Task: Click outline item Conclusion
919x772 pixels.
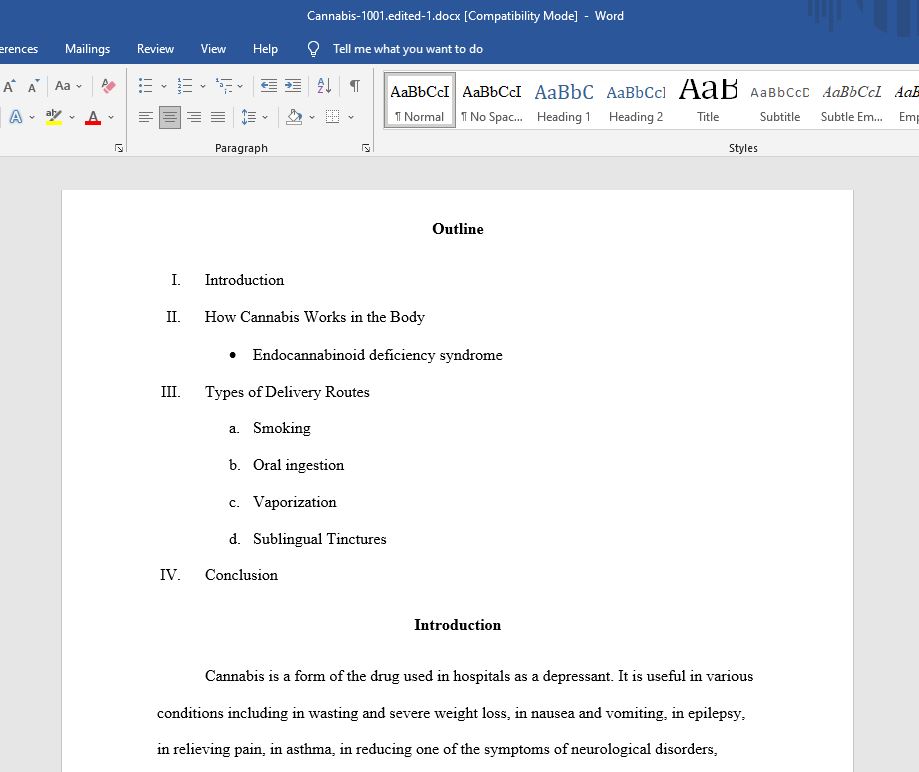Action: tap(241, 575)
